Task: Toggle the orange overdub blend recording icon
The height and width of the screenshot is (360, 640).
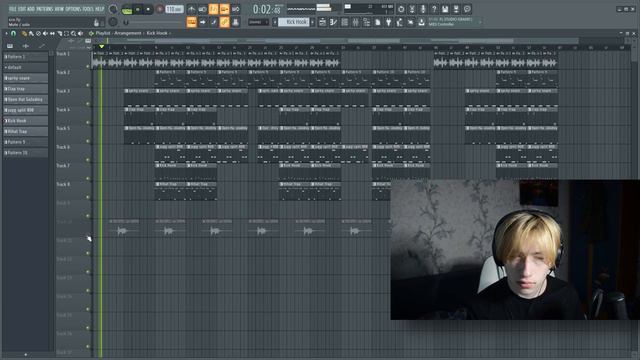Action: [224, 9]
